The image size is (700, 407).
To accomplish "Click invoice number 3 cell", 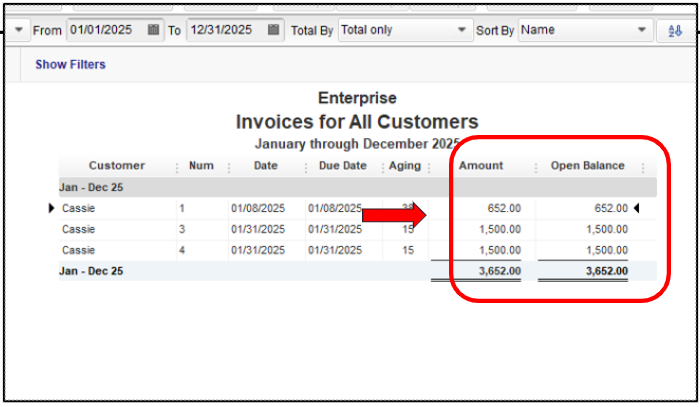I will click(x=182, y=229).
